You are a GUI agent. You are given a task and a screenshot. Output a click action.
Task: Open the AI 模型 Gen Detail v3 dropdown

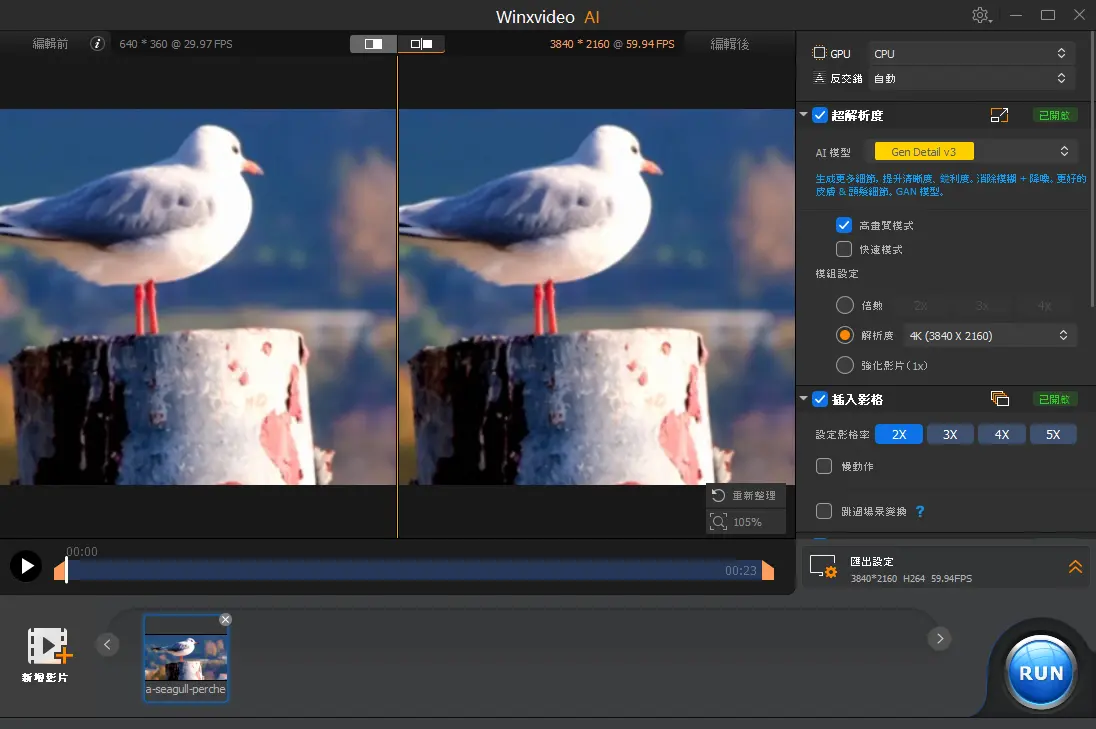pos(970,152)
